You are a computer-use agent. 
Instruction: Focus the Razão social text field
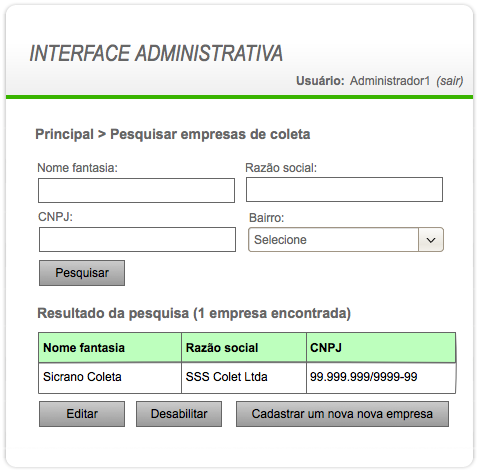[x=344, y=190]
